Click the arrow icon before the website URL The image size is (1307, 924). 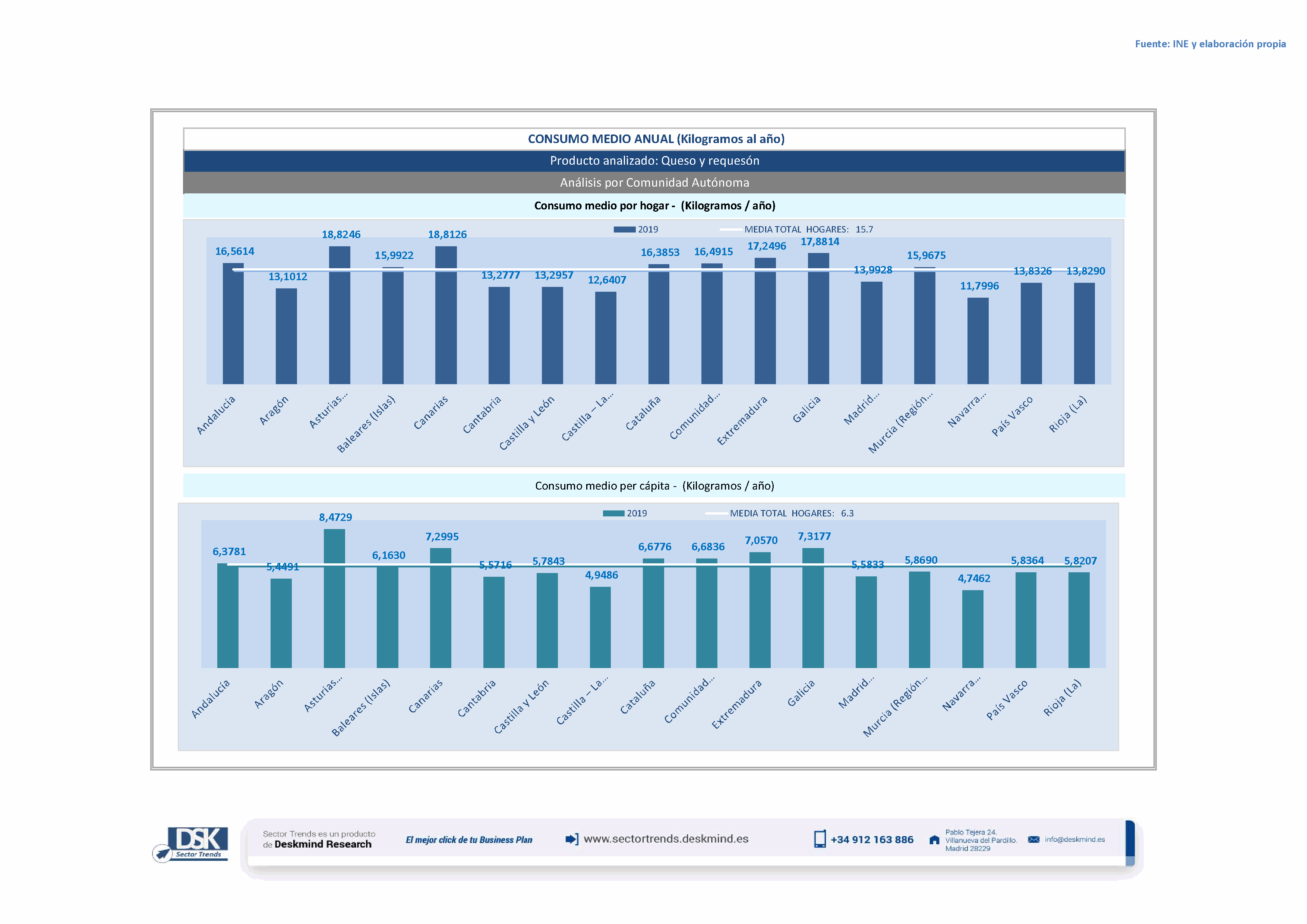[572, 839]
